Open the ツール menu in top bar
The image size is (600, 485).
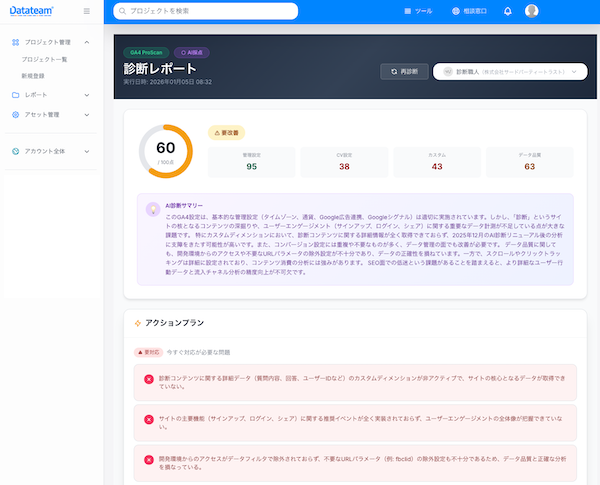(418, 11)
